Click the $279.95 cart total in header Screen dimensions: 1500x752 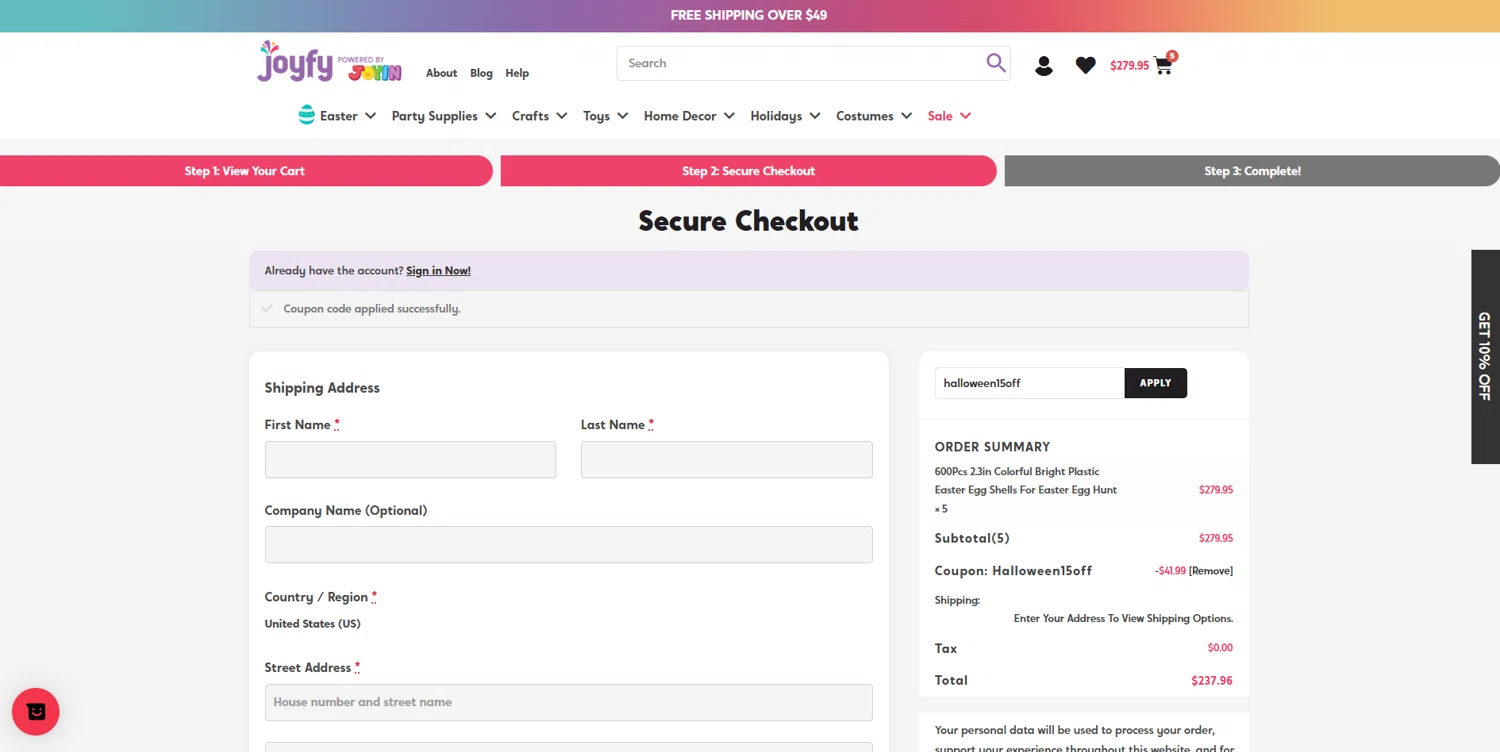(1129, 66)
